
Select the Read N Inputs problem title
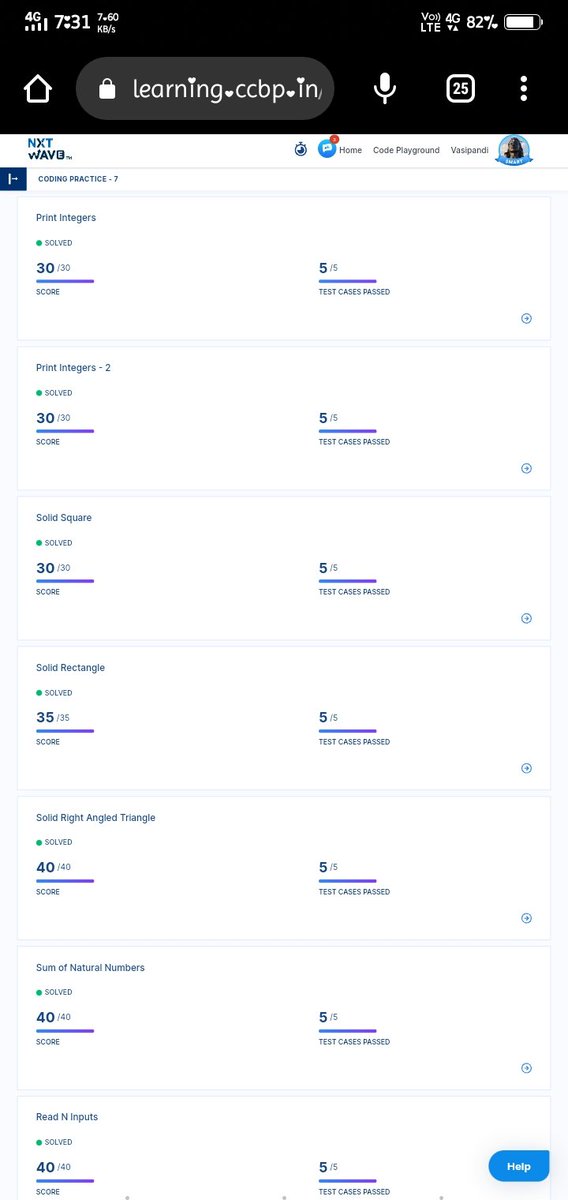67,1117
